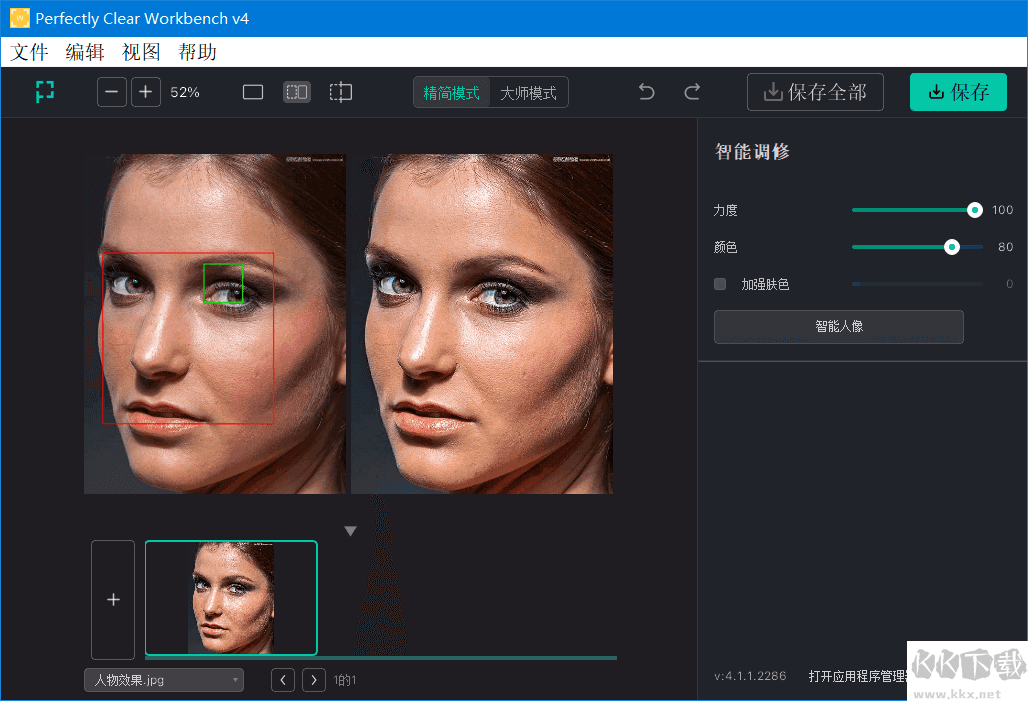1028x701 pixels.
Task: Click the green 保存 button
Action: click(958, 92)
